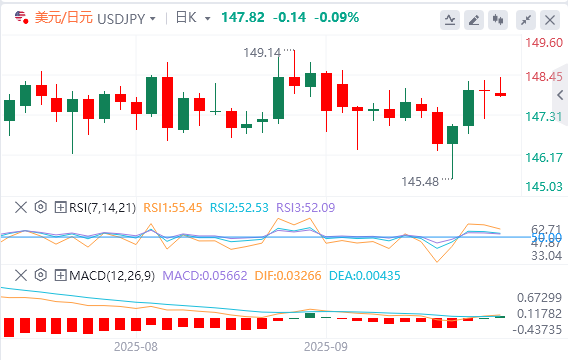Click the 149.14 high price label
Screen dimensions: 568x360
coord(262,53)
